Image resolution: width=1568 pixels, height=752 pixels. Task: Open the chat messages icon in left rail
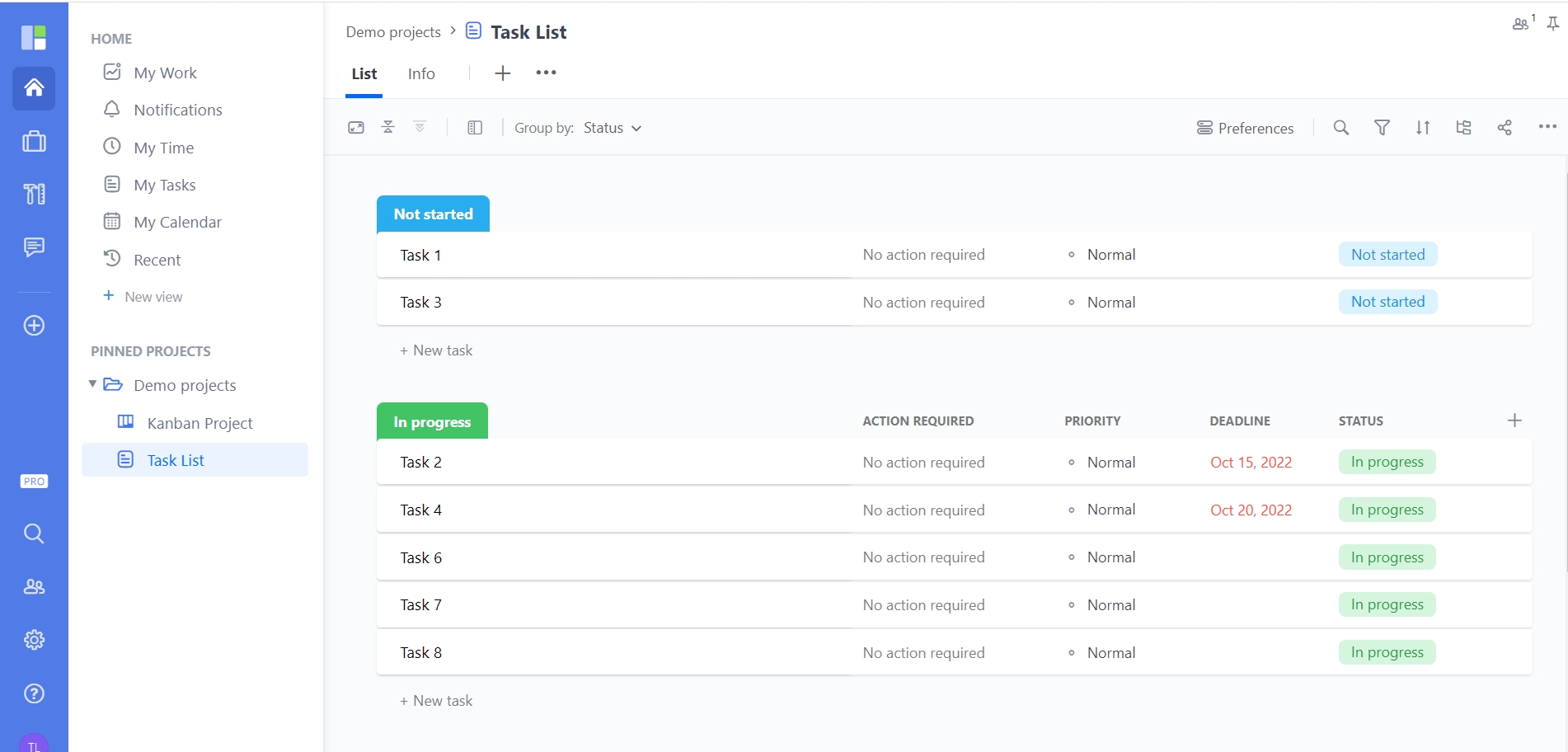point(34,247)
